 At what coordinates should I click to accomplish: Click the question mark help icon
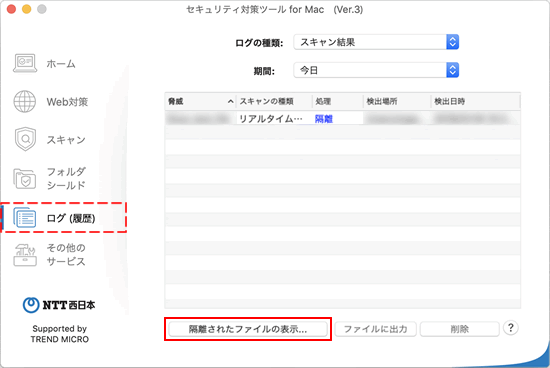click(x=511, y=328)
